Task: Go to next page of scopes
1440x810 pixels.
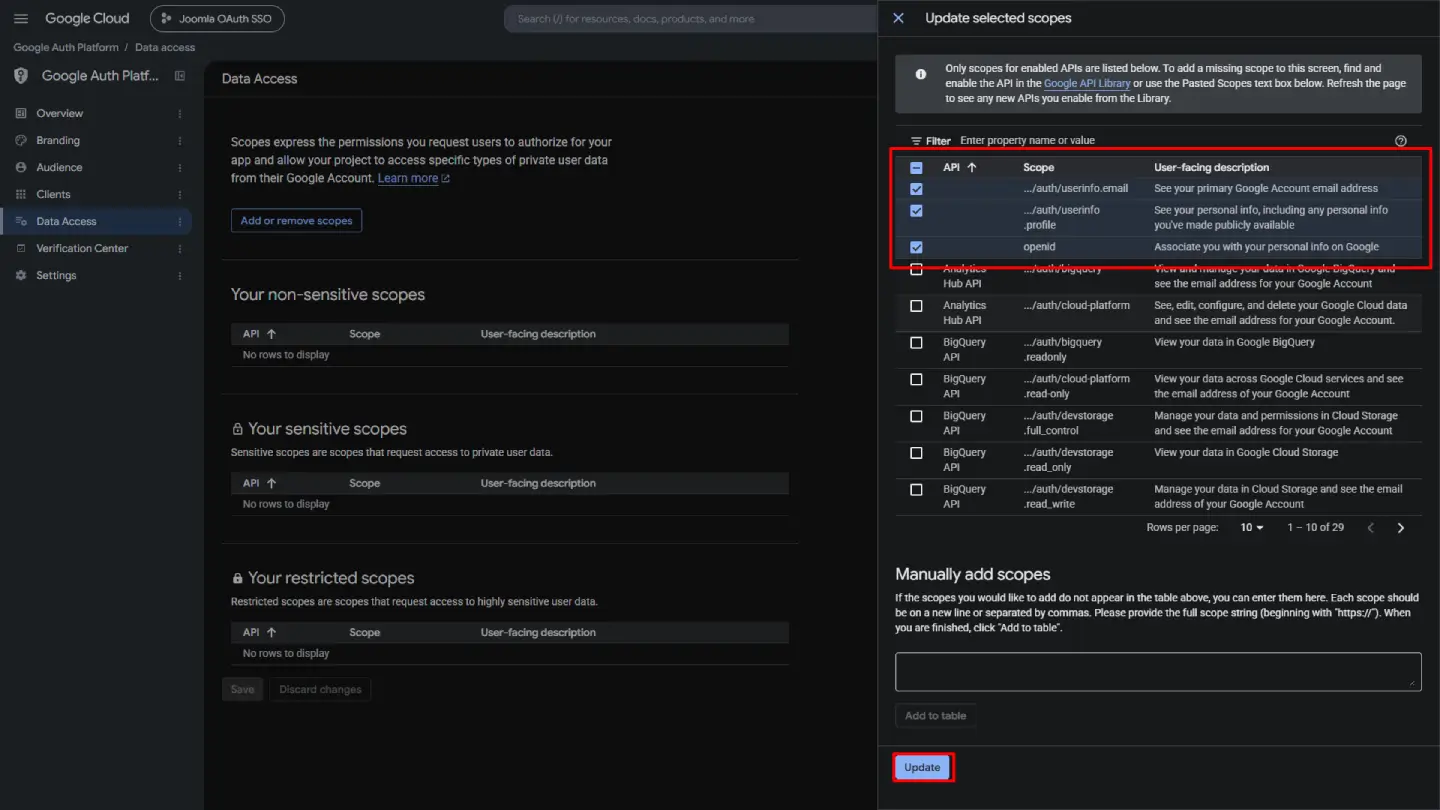Action: [x=1401, y=528]
